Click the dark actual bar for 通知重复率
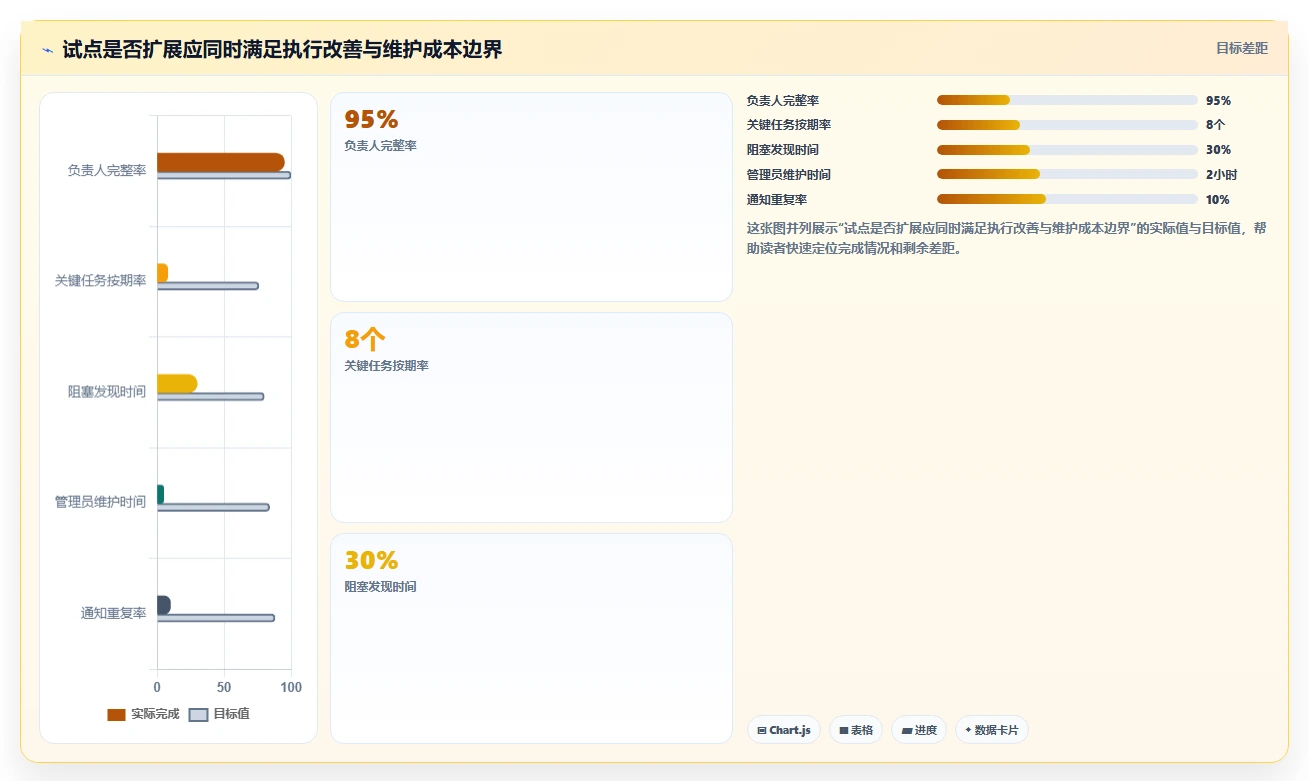Image resolution: width=1309 pixels, height=781 pixels. coord(163,605)
